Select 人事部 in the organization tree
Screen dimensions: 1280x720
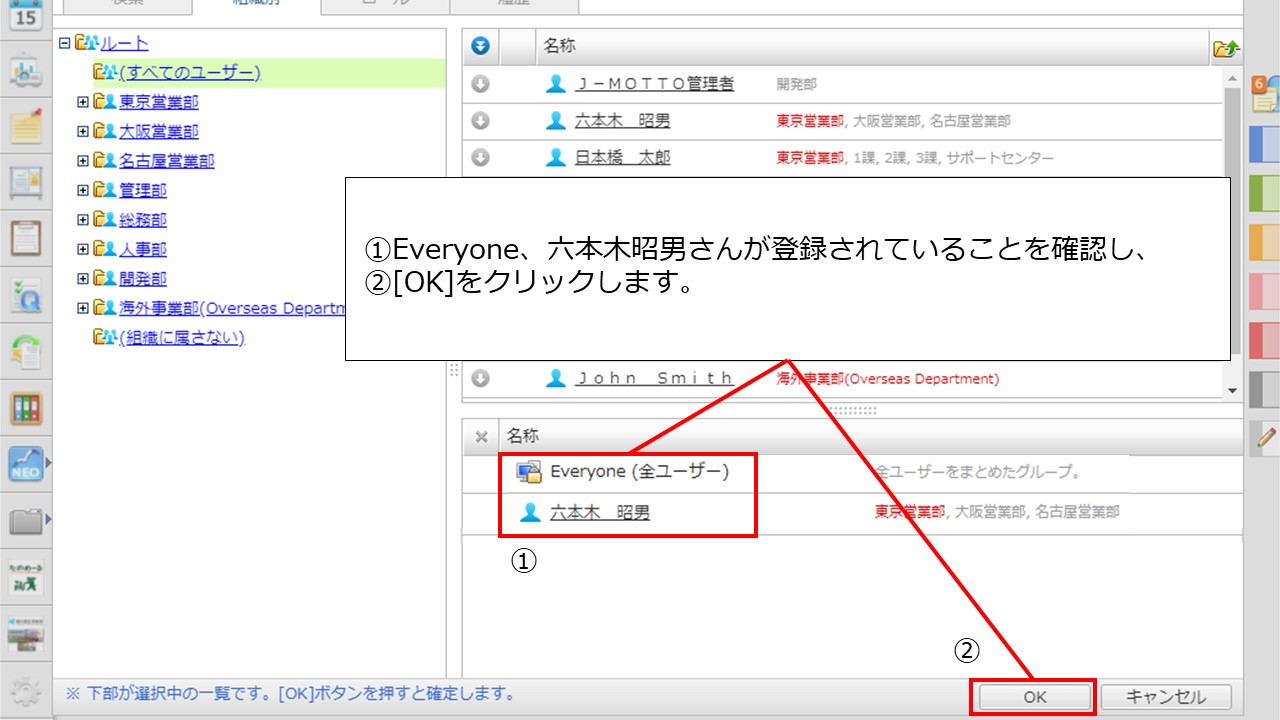coord(142,249)
